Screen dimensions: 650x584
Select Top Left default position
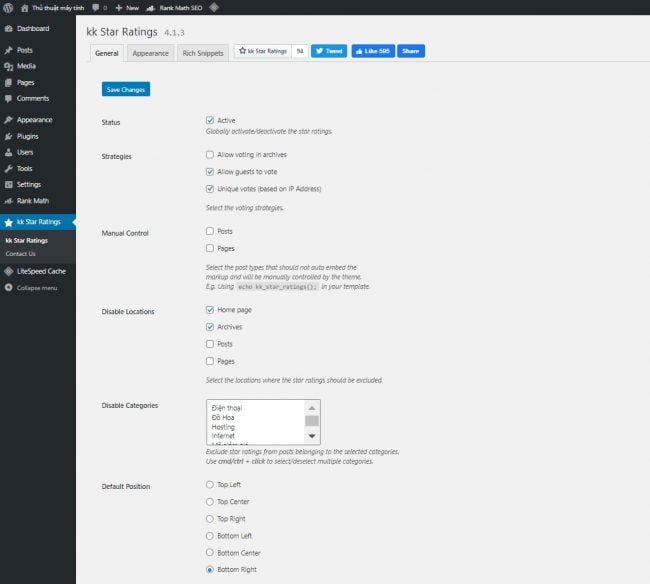[210, 485]
